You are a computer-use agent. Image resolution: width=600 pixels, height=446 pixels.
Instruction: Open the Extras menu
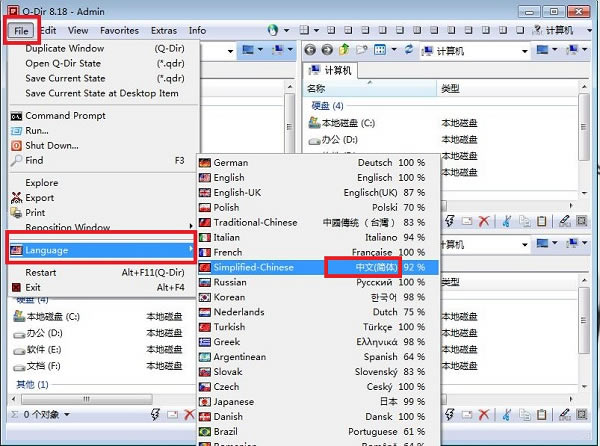tap(163, 30)
